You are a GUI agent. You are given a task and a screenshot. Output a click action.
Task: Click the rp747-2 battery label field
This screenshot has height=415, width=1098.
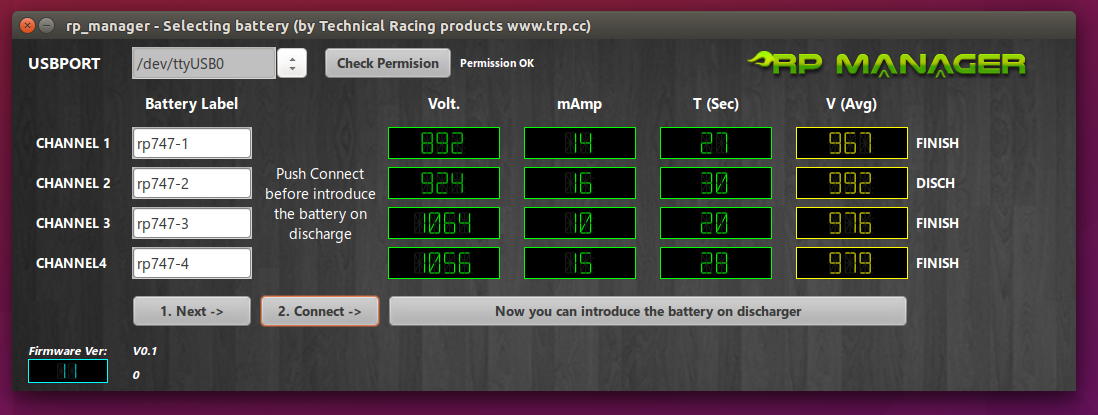coord(192,183)
